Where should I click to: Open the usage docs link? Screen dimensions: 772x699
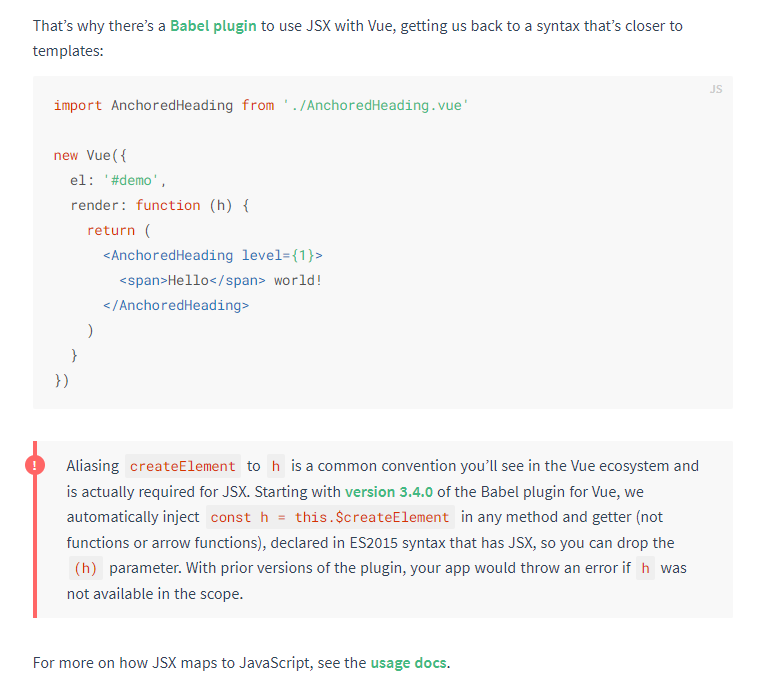coord(408,662)
